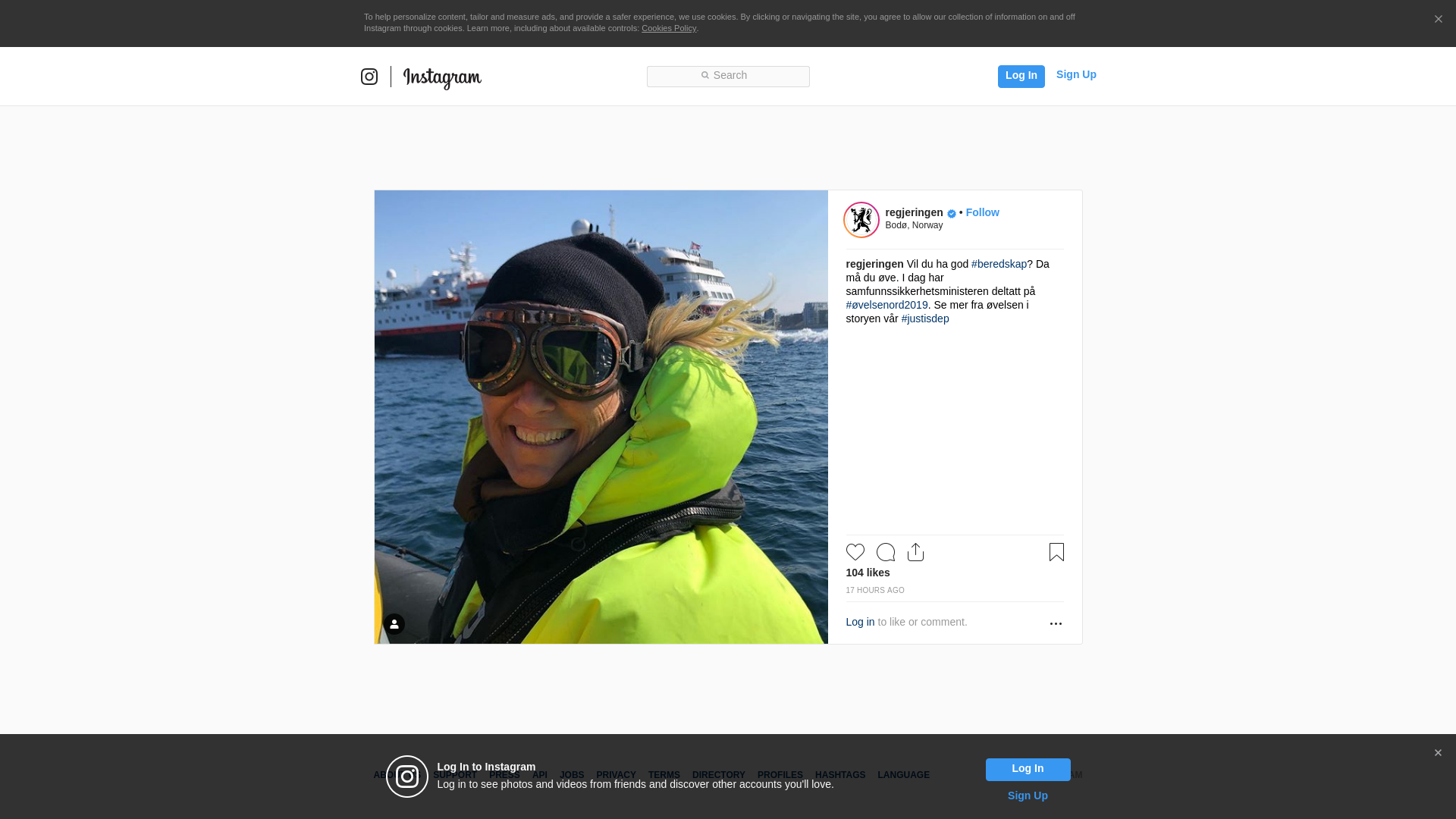Open regjeringen profile avatar
The height and width of the screenshot is (819, 1456).
click(861, 220)
